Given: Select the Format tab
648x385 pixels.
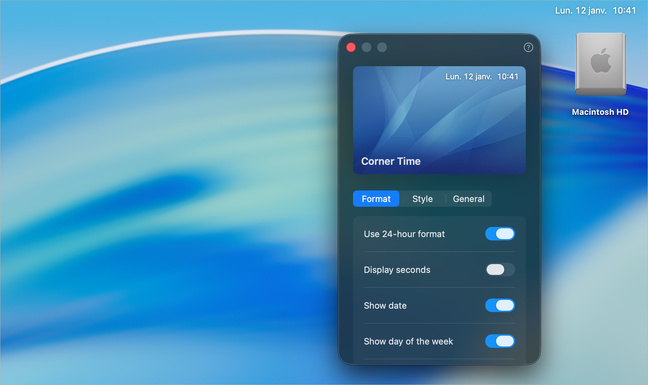Looking at the screenshot, I should tap(376, 199).
